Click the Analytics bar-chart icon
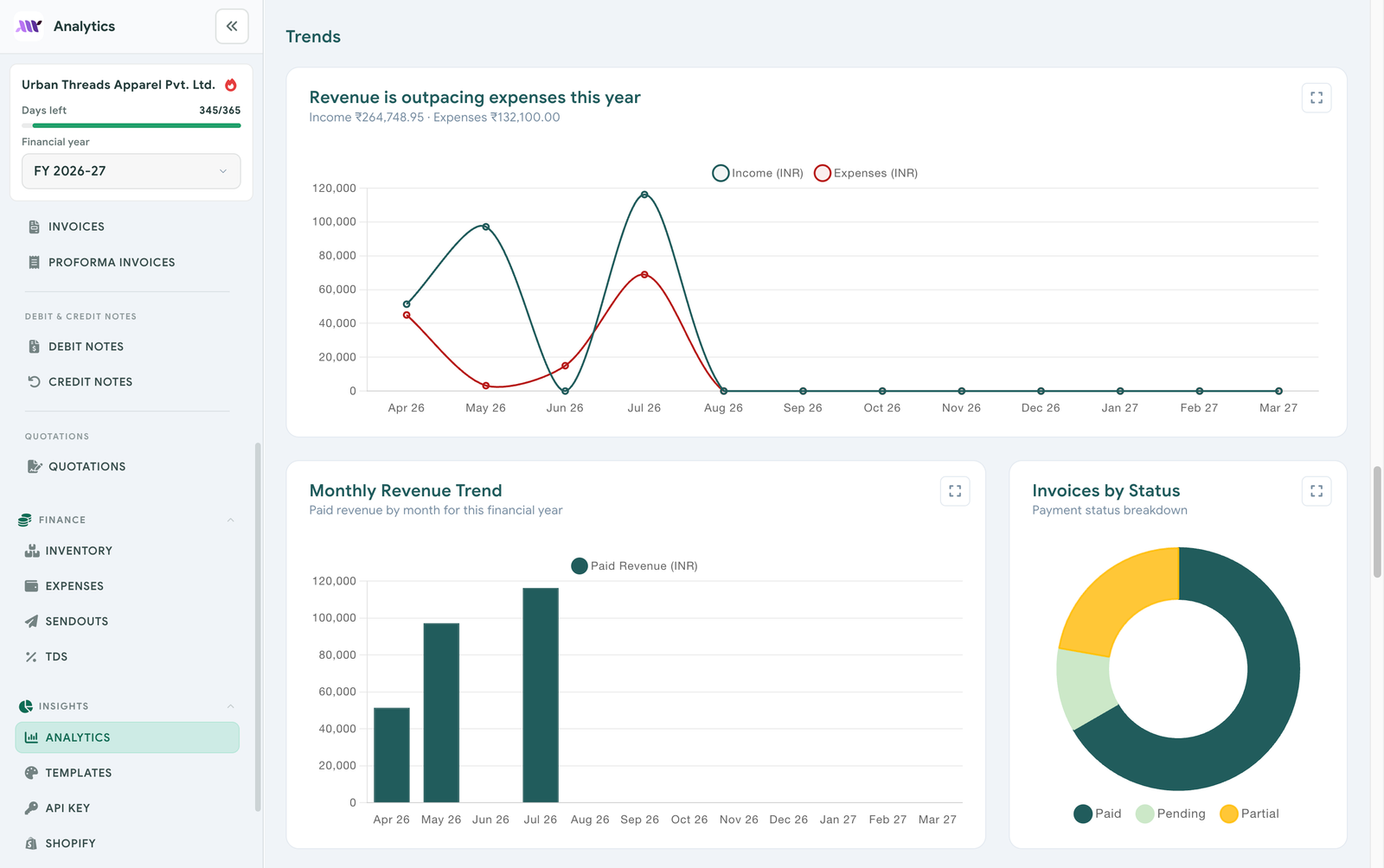This screenshot has height=868, width=1384. click(31, 737)
